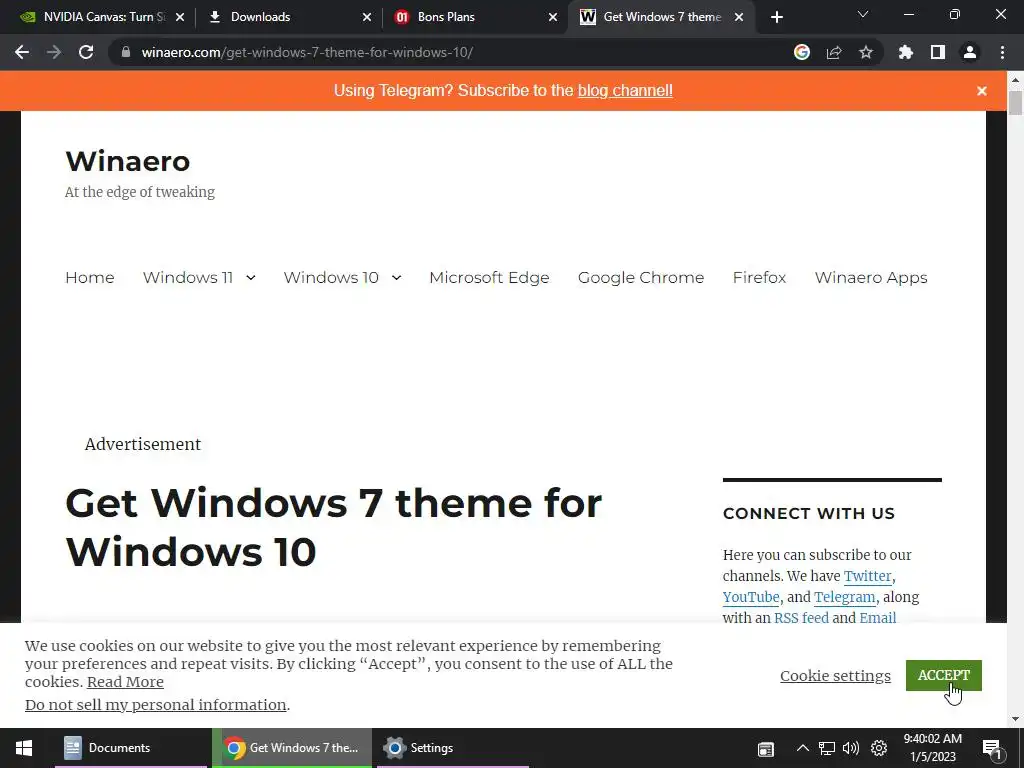Open network status tray icon
The height and width of the screenshot is (768, 1024).
coord(827,748)
